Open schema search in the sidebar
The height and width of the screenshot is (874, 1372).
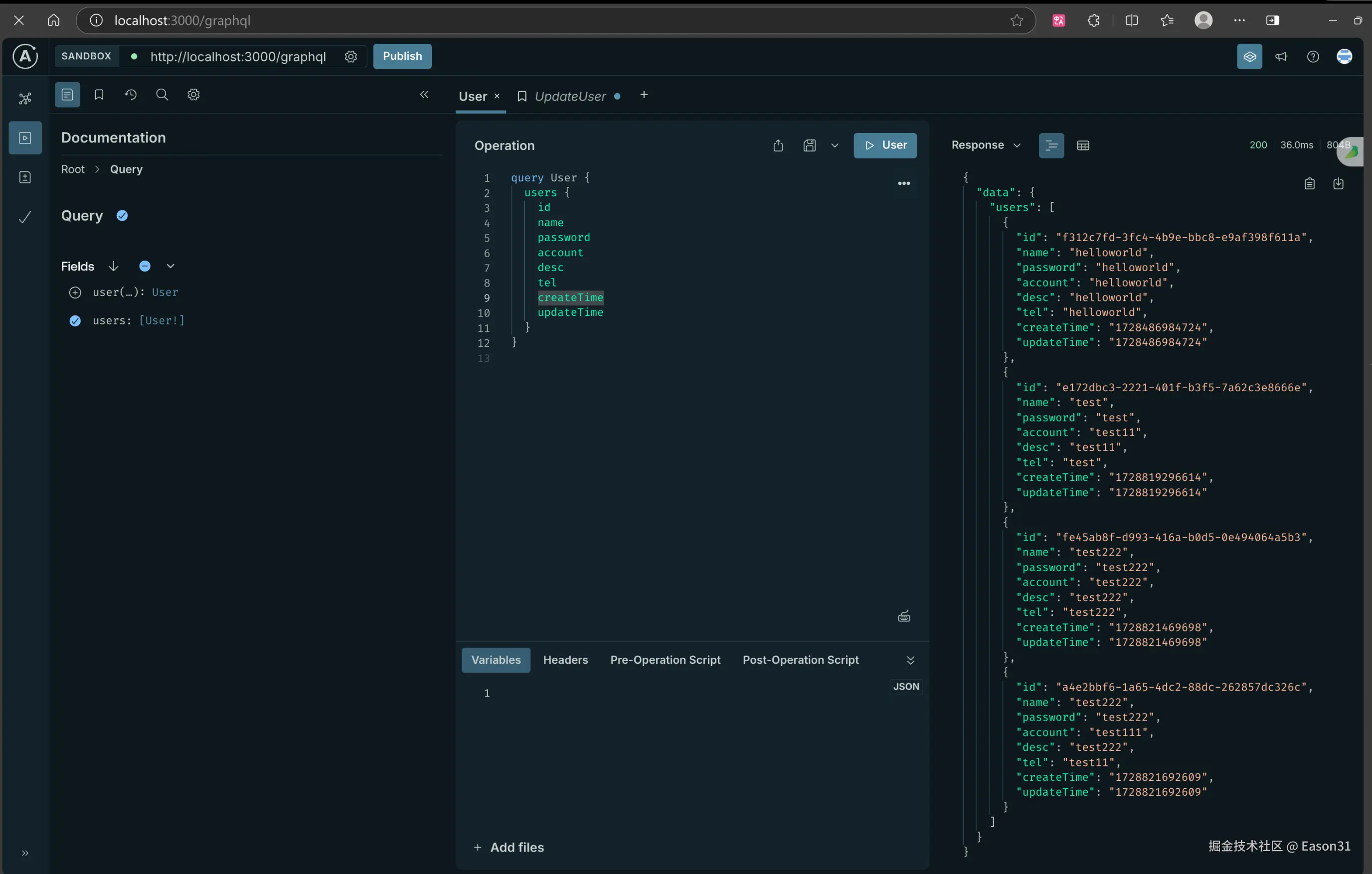click(162, 95)
